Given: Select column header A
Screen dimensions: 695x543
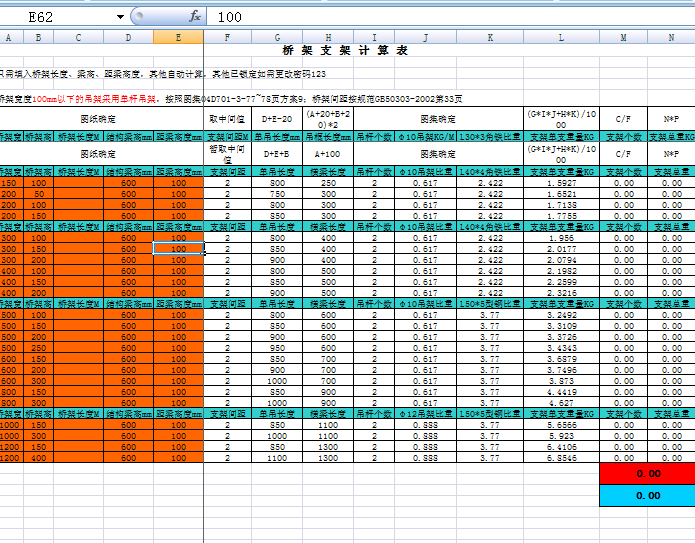Looking at the screenshot, I should click(8, 38).
